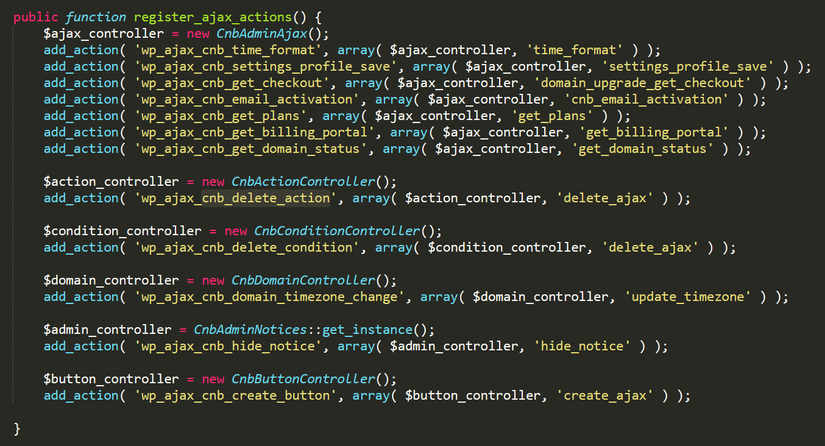The height and width of the screenshot is (446, 825).
Task: Select the CnbDomainController class name
Action: coord(304,280)
